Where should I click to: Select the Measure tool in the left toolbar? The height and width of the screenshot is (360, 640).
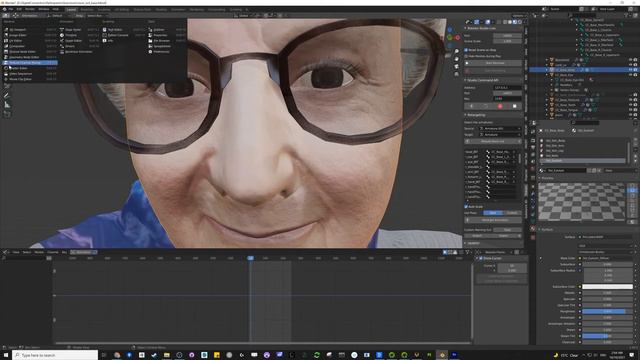7,105
